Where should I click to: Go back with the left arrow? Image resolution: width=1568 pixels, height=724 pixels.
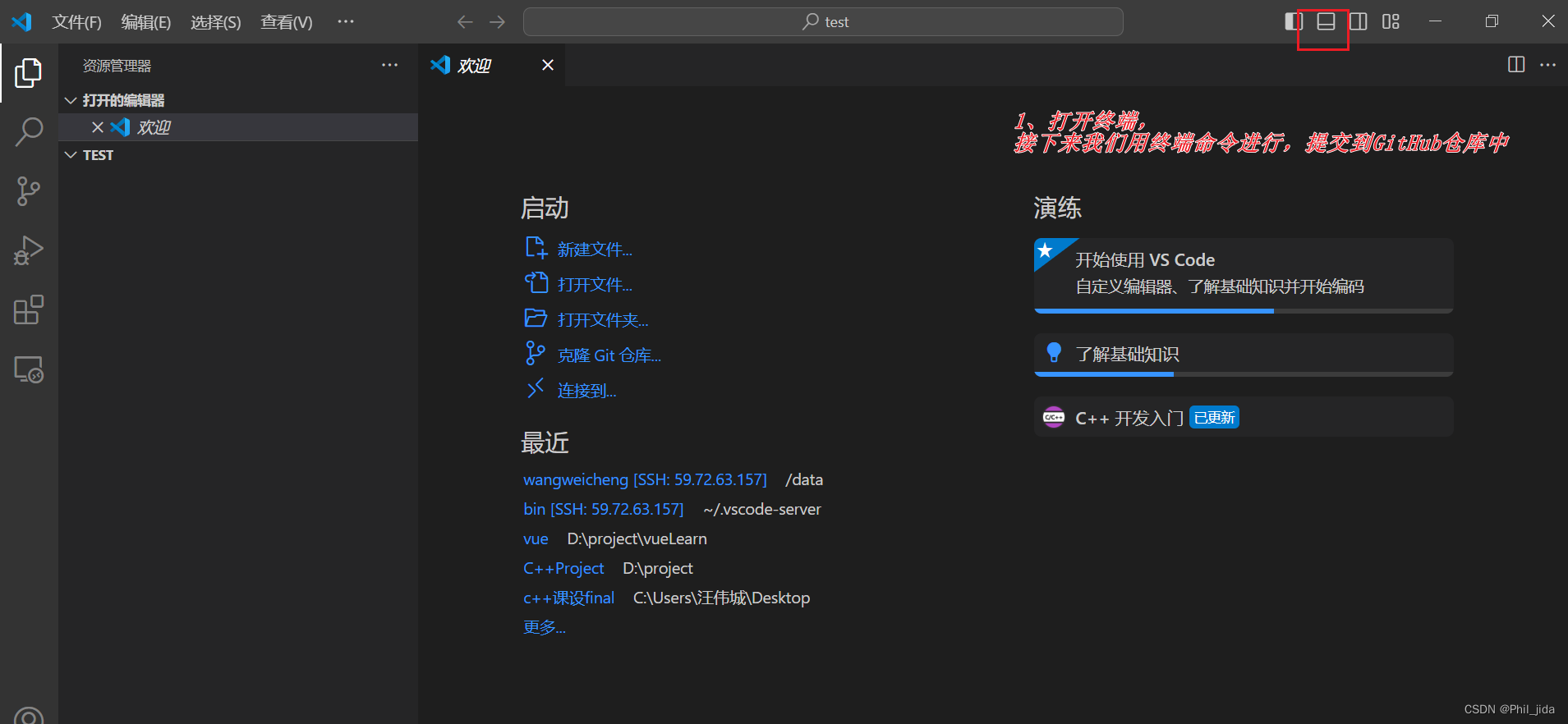tap(465, 22)
